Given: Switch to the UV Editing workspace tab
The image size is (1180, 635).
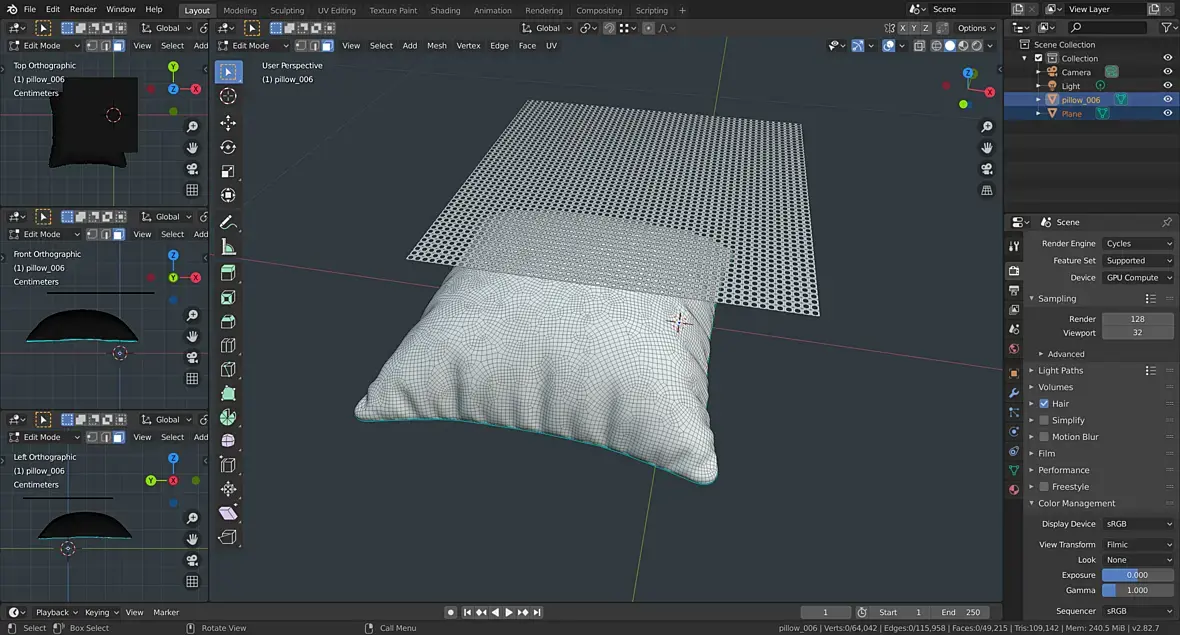Looking at the screenshot, I should 336,11.
